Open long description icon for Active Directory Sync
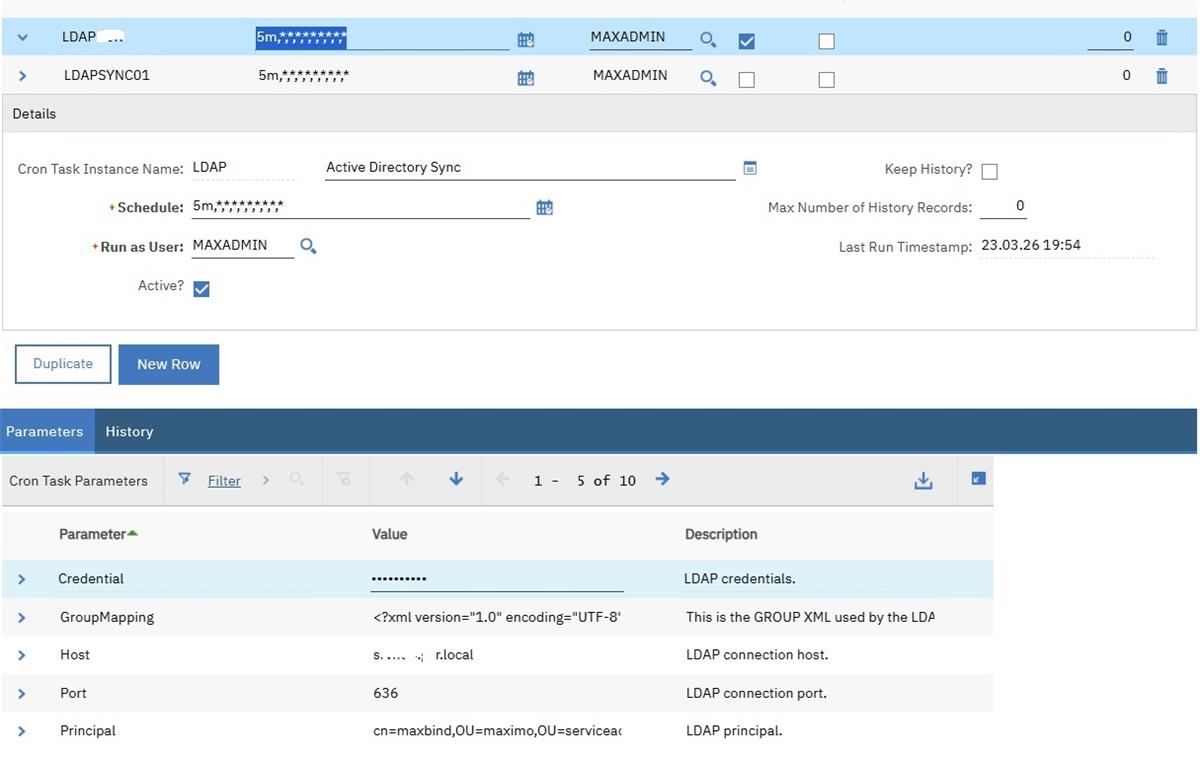The height and width of the screenshot is (757, 1200). coord(750,168)
